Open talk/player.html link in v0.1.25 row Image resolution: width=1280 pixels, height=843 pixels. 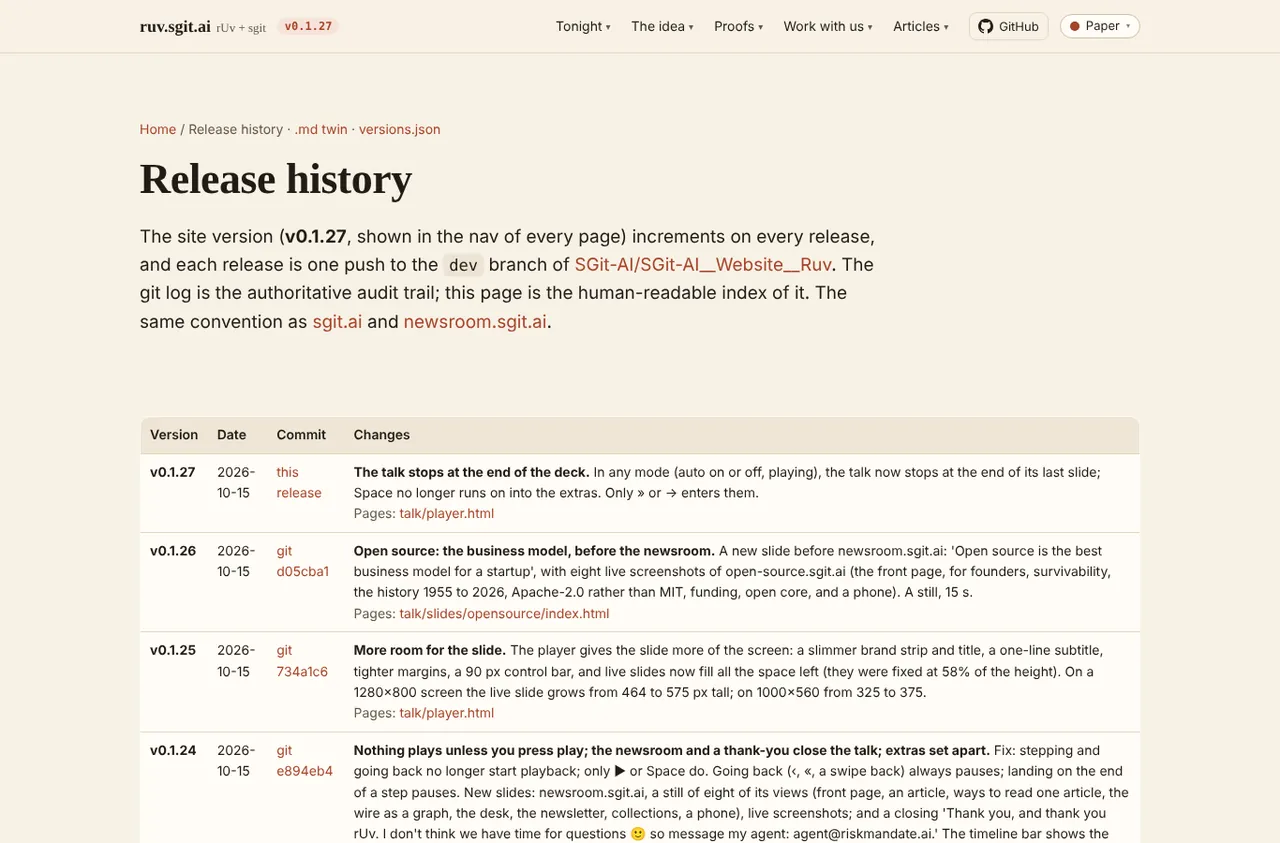[447, 713]
